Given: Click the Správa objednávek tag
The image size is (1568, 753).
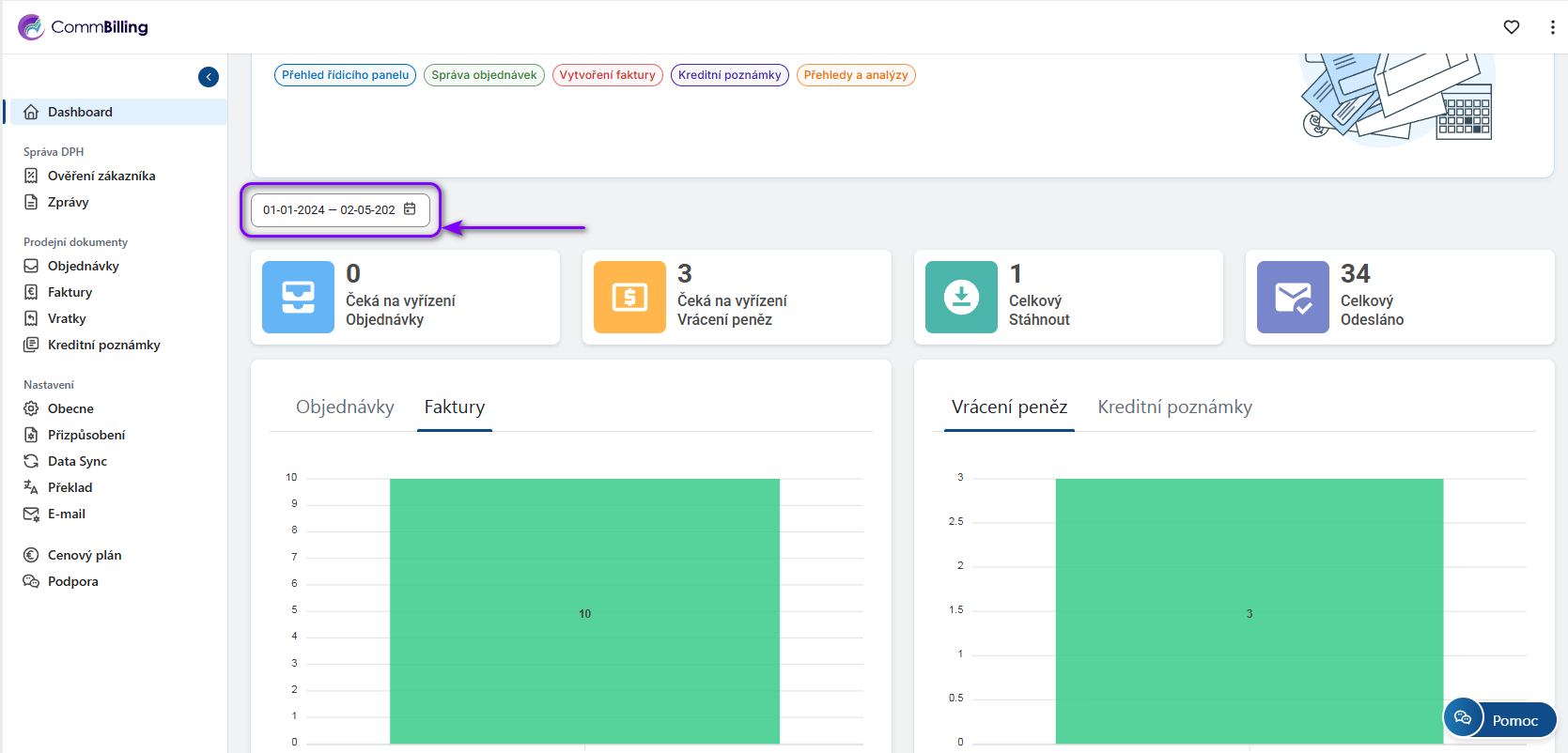Looking at the screenshot, I should 484,75.
